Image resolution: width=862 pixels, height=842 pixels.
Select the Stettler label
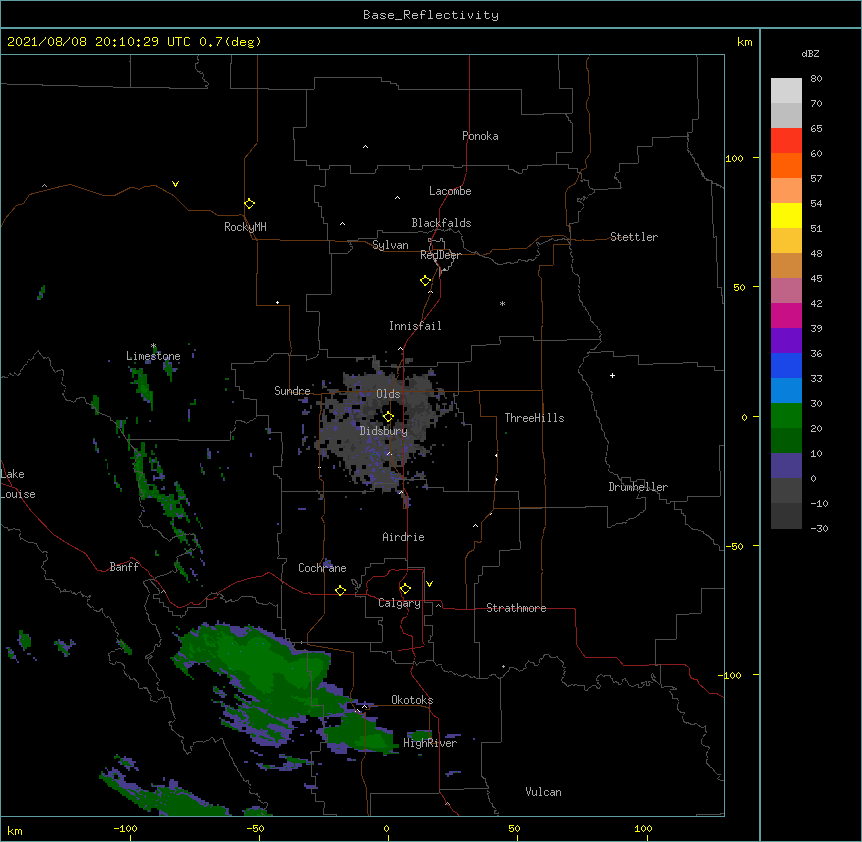tap(634, 237)
